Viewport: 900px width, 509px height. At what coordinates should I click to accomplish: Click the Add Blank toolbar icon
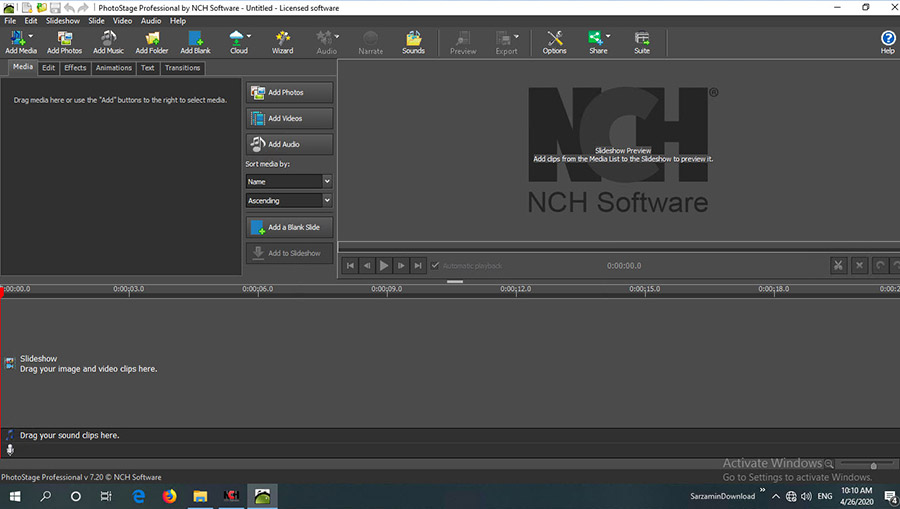pos(196,42)
